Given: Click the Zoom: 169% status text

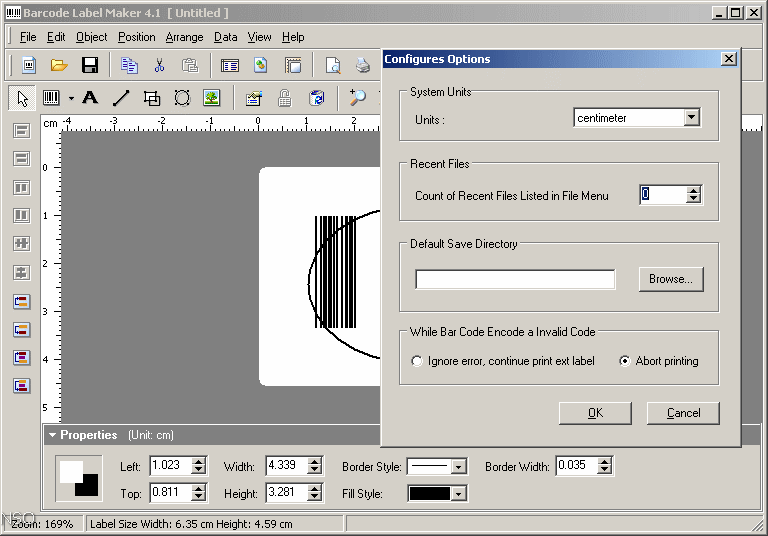Looking at the screenshot, I should (x=42, y=524).
